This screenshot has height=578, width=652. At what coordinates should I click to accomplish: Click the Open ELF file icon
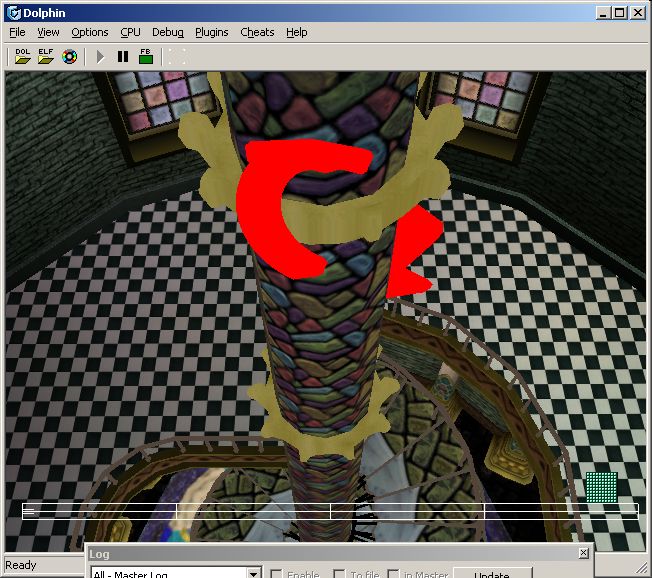46,57
